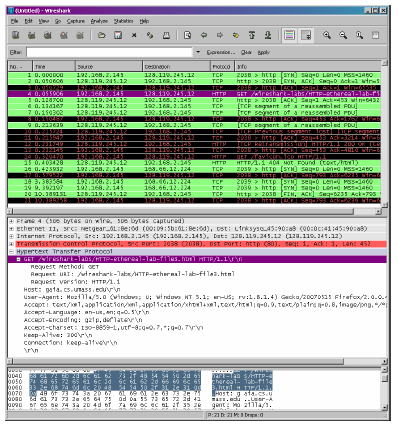This screenshot has width=398, height=441.
Task: Select packet 15 HTTP 404 Not Found row
Action: (x=194, y=163)
